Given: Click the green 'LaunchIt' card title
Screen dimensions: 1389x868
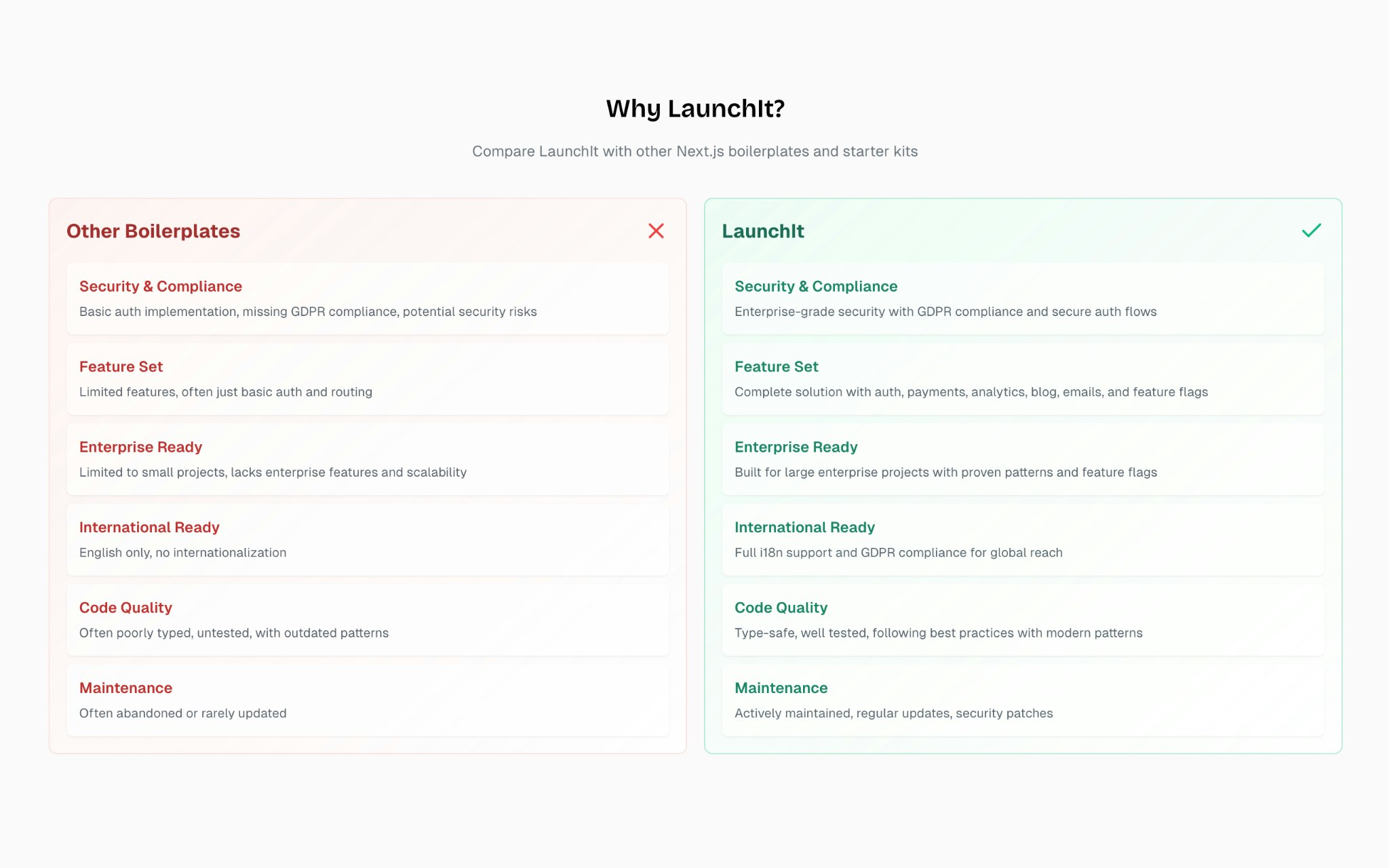Looking at the screenshot, I should [x=763, y=231].
